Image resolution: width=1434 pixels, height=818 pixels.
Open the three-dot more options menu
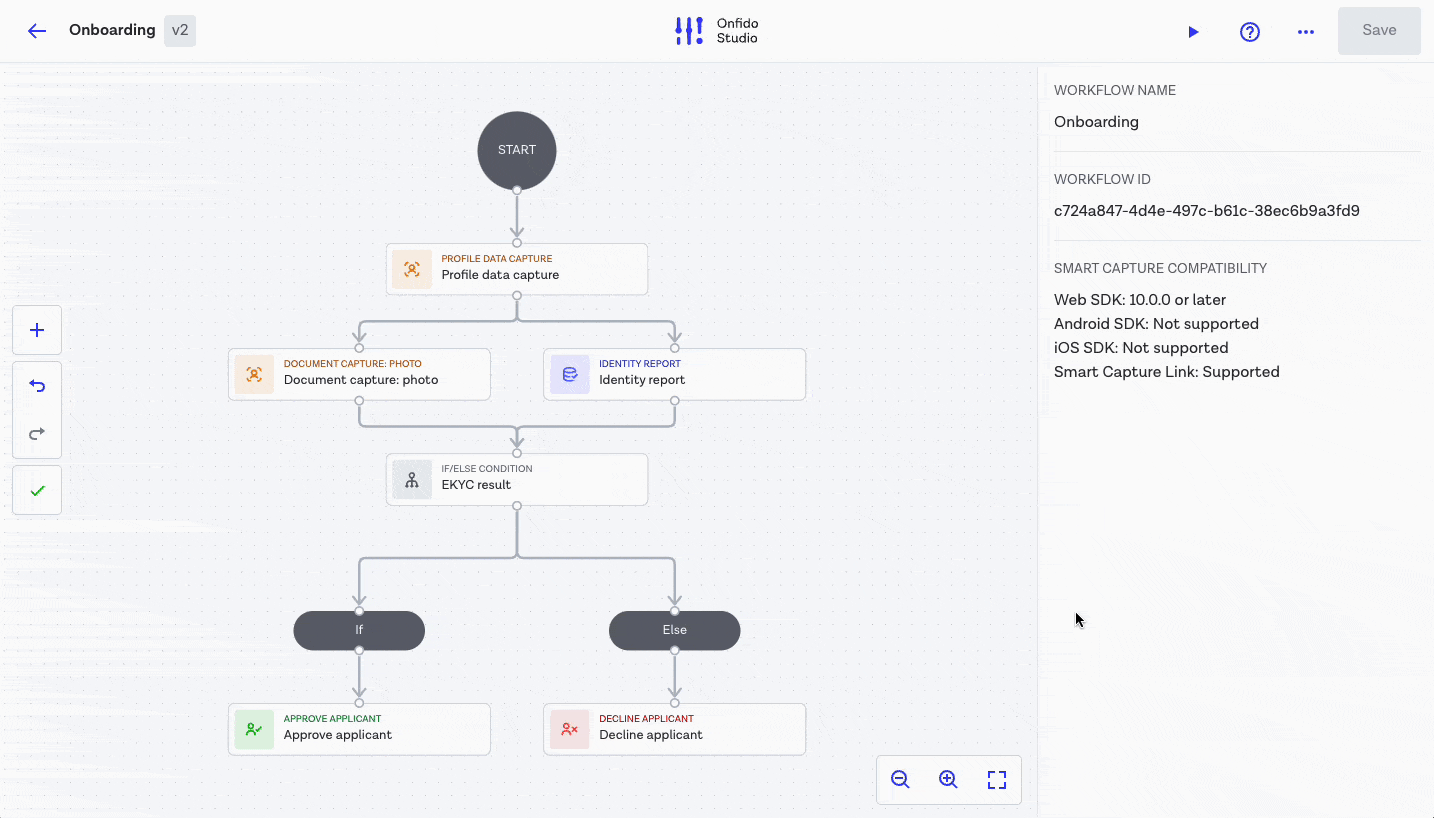click(1305, 32)
